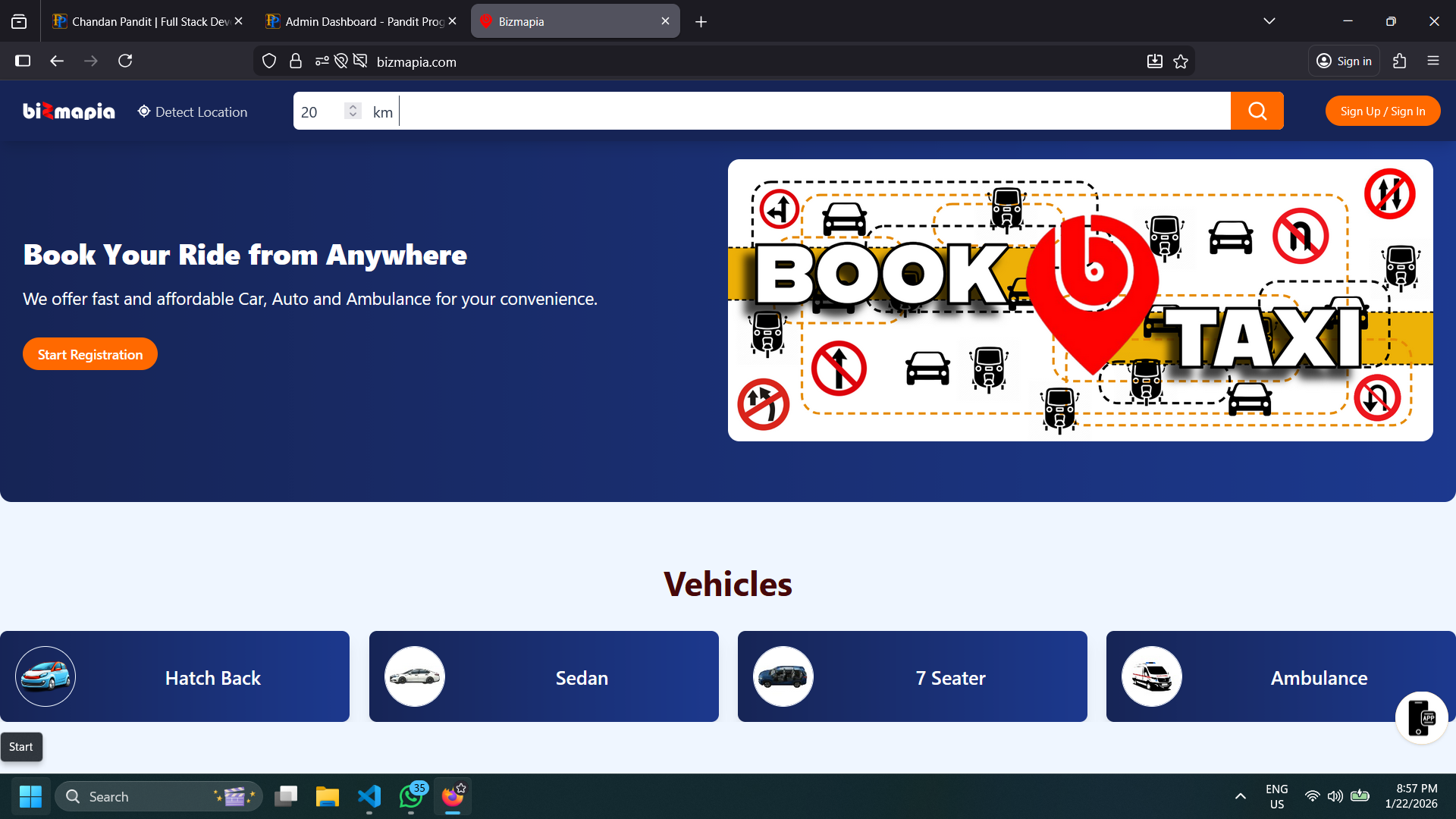Select the 7 Seater vehicle icon
This screenshot has width=1456, height=819.
(783, 676)
